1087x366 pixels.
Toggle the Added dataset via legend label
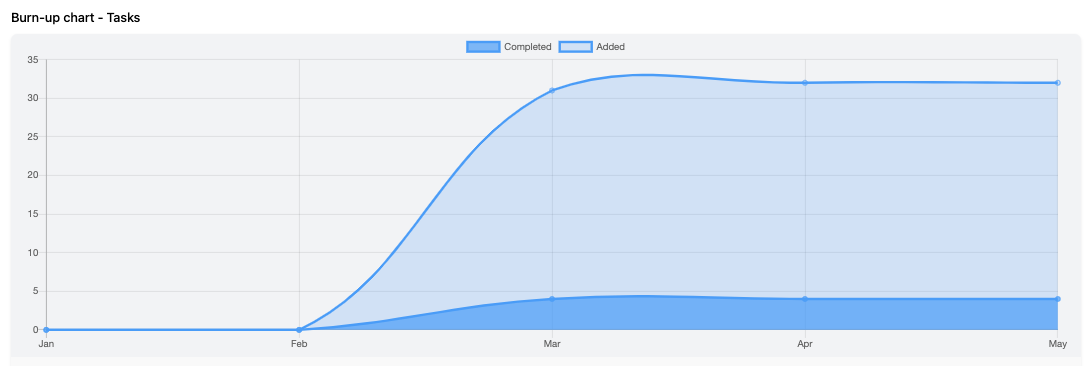(611, 47)
